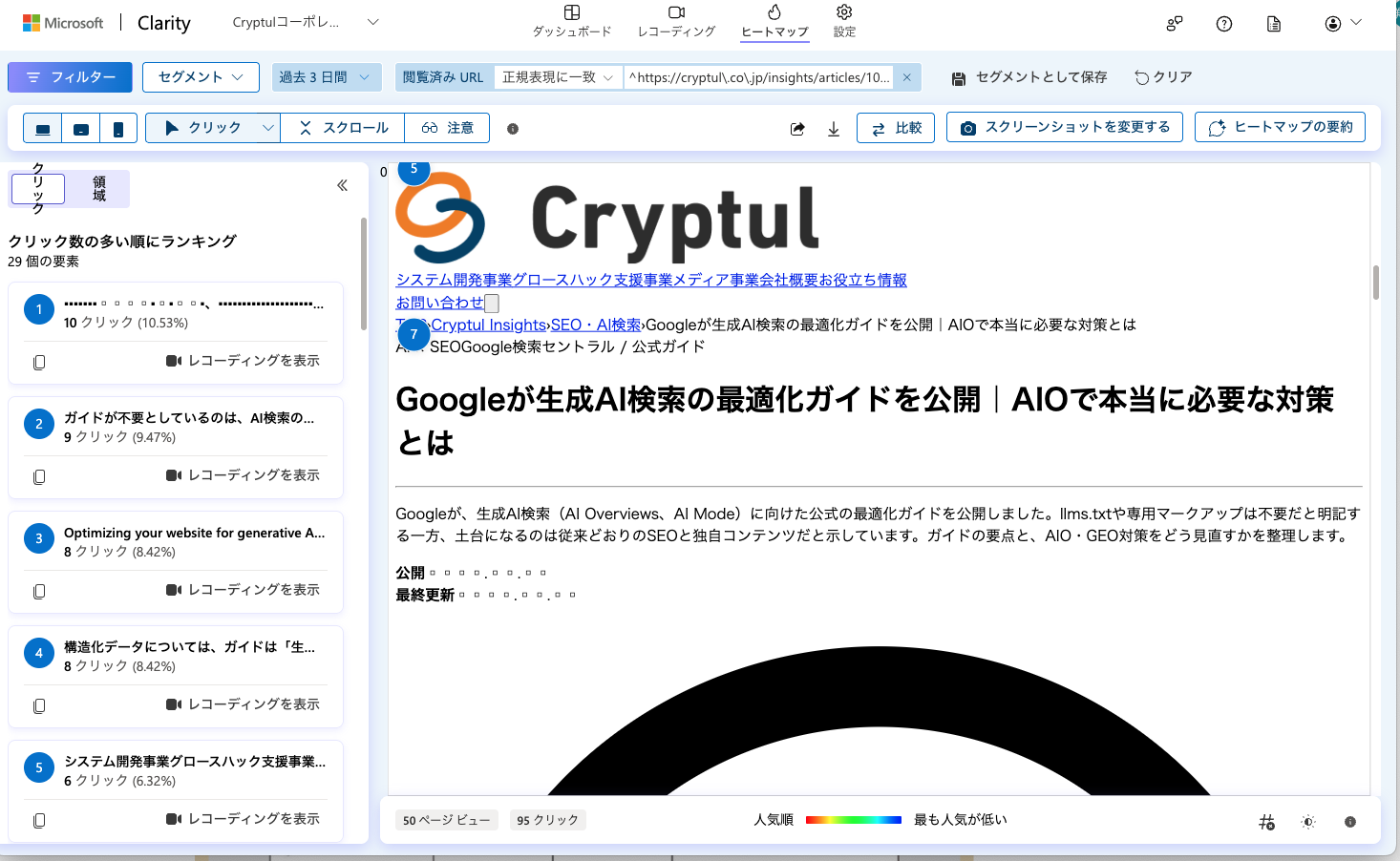
Task: Open the セグメント dropdown
Action: coord(201,77)
